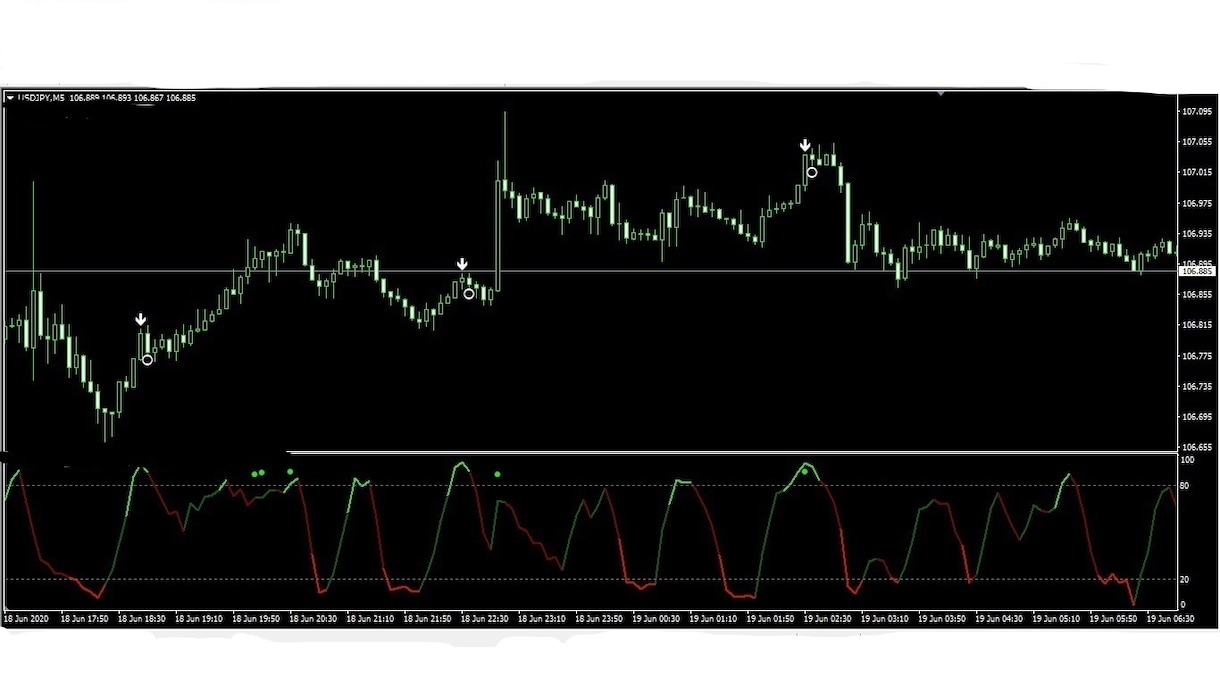Open the chart symbol dropdown arrow beside USDJPY,M5
Screen dimensions: 1220x686
tap(10, 98)
